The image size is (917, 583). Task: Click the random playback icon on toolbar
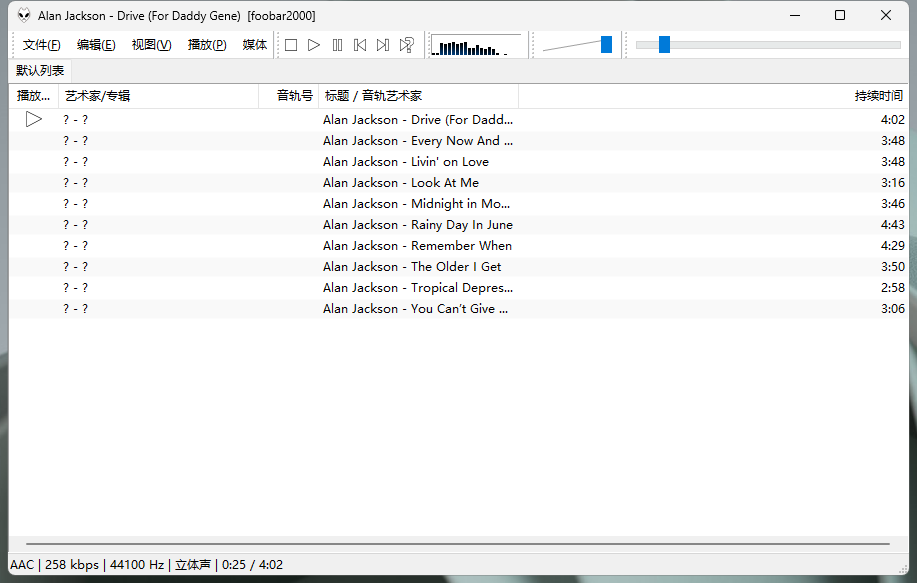coord(406,44)
